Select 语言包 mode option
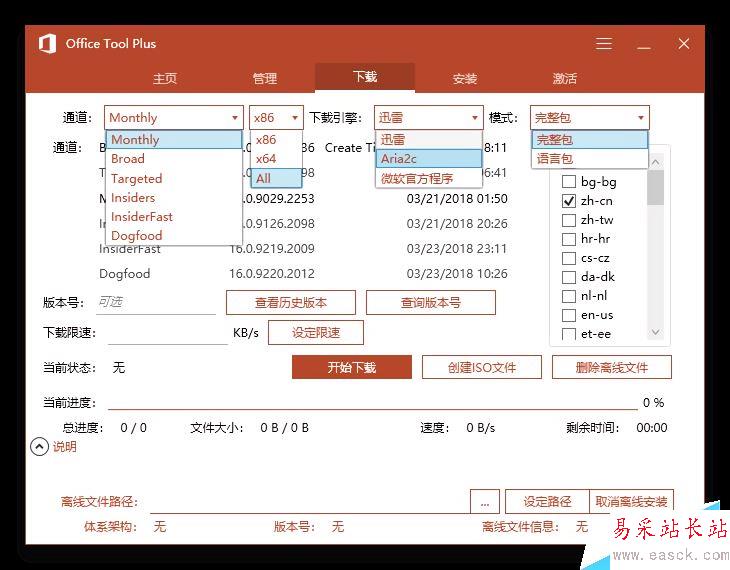This screenshot has height=570, width=730. 589,158
